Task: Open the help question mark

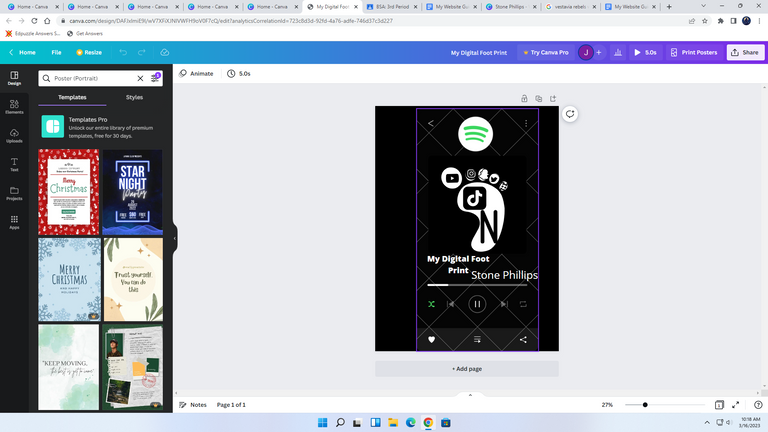Action: pyautogui.click(x=758, y=405)
